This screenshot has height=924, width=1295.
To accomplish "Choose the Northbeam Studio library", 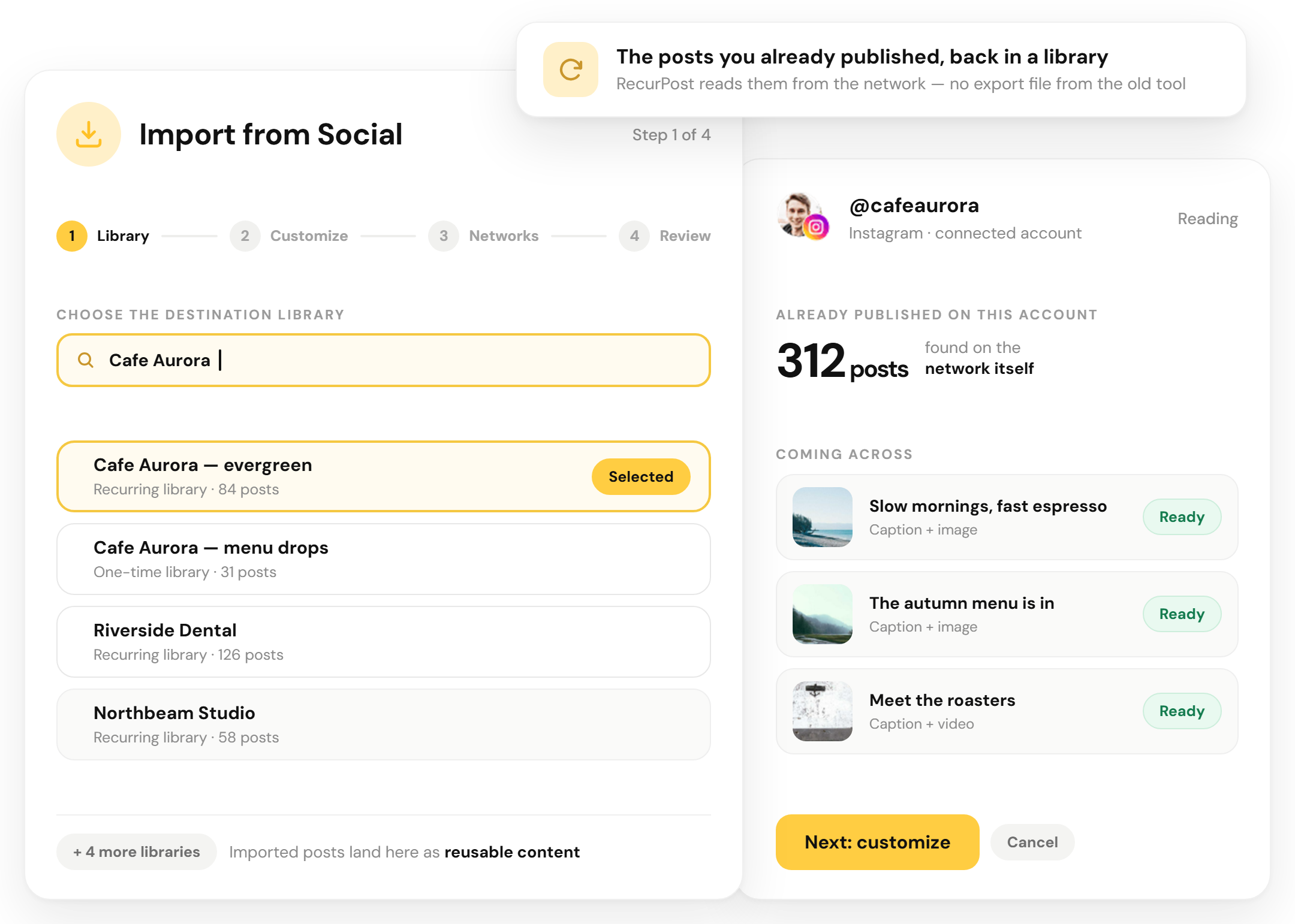I will pos(384,724).
